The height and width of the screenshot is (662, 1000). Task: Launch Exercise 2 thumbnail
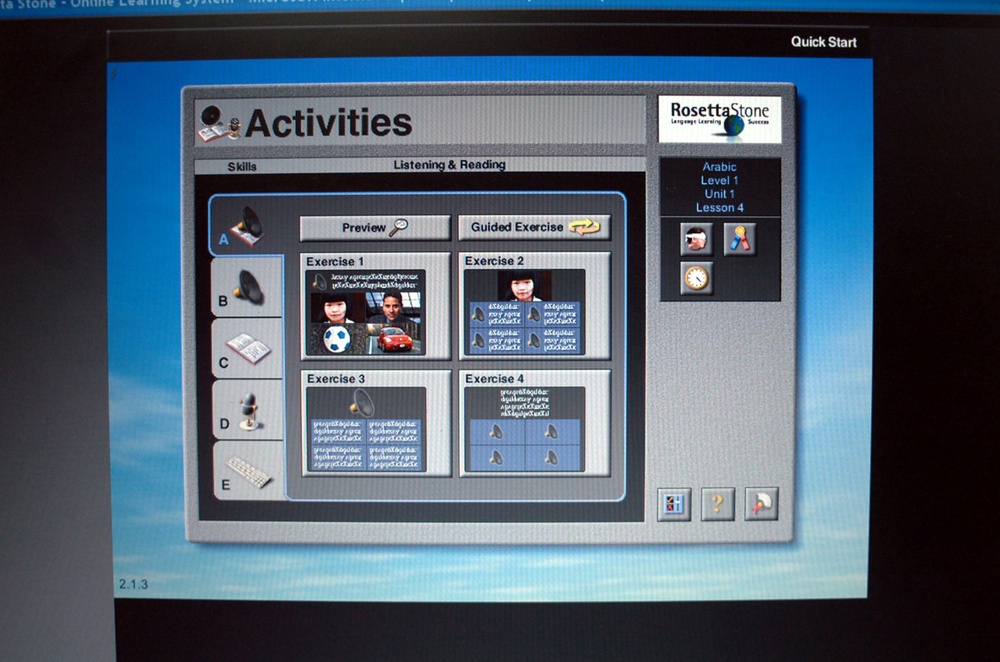pyautogui.click(x=534, y=306)
